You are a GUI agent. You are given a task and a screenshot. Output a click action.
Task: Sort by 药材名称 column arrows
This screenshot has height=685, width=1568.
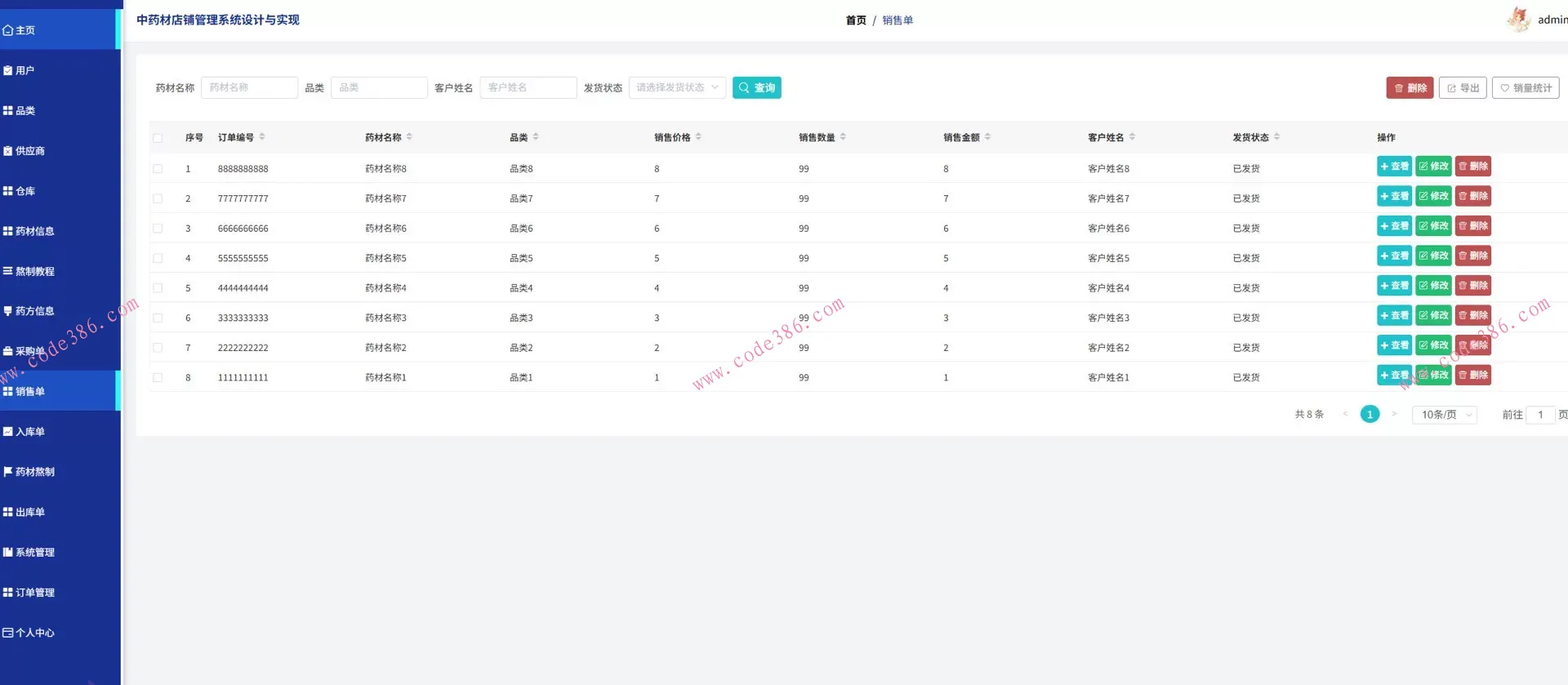[409, 137]
